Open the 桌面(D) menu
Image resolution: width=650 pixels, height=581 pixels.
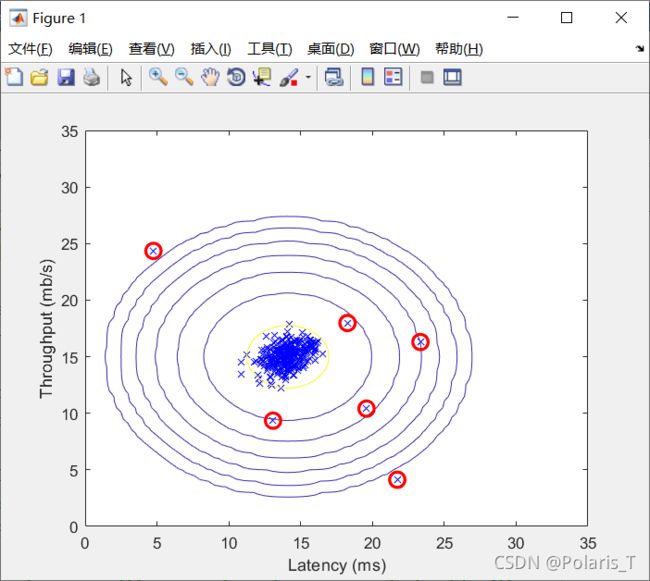[330, 49]
